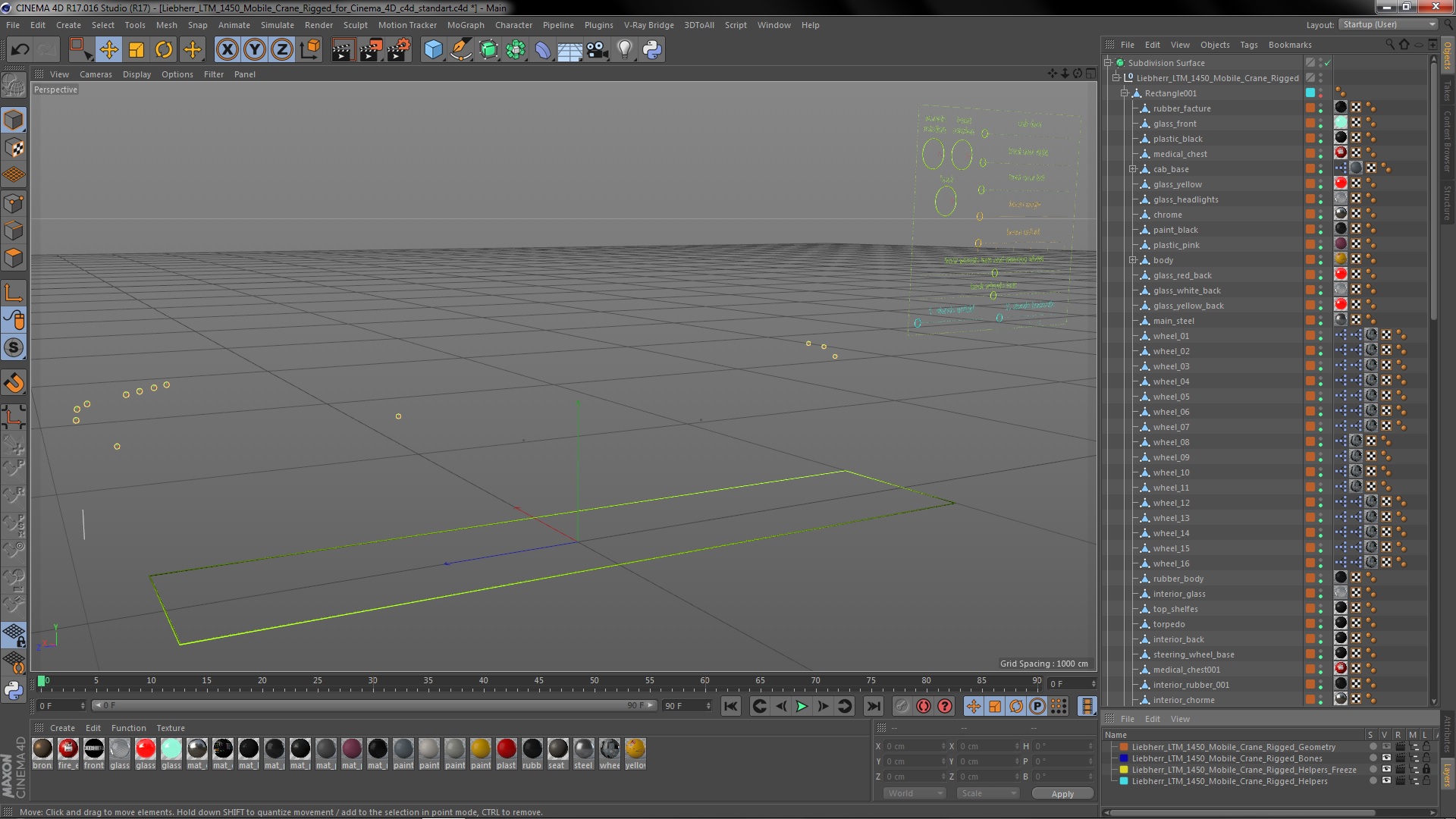Click frame 45 on the timeline ruler
Image resolution: width=1456 pixels, height=819 pixels.
tap(538, 681)
